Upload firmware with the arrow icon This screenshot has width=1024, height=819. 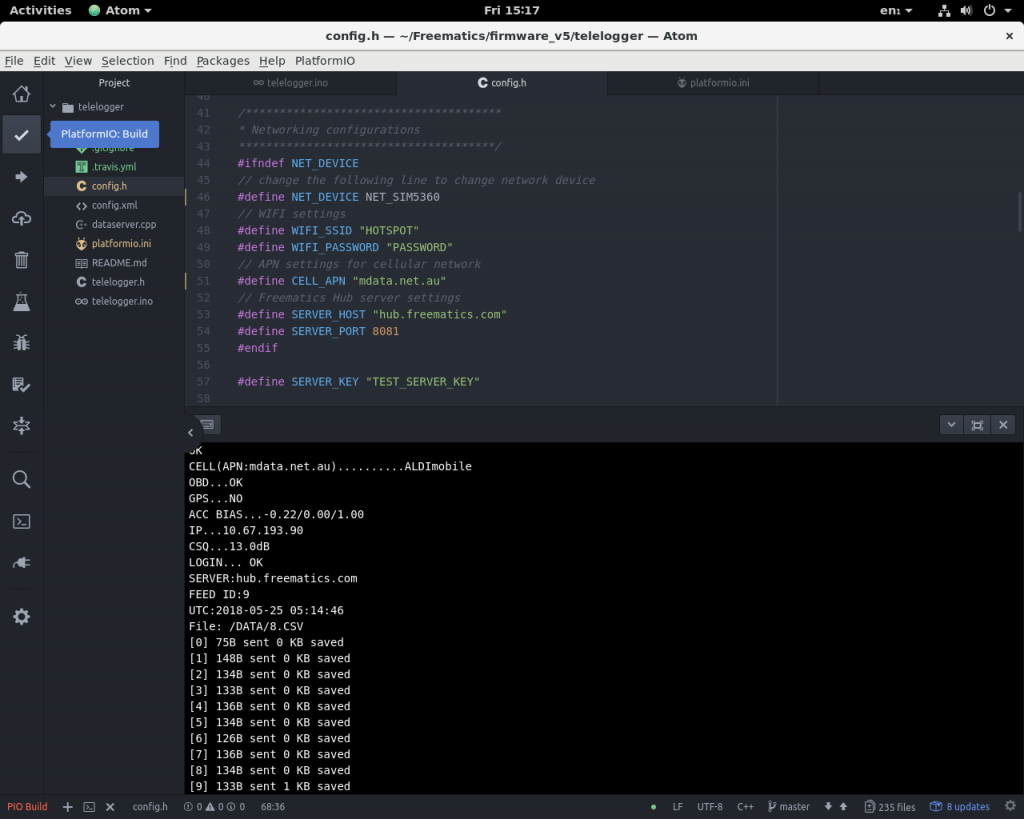pos(21,176)
